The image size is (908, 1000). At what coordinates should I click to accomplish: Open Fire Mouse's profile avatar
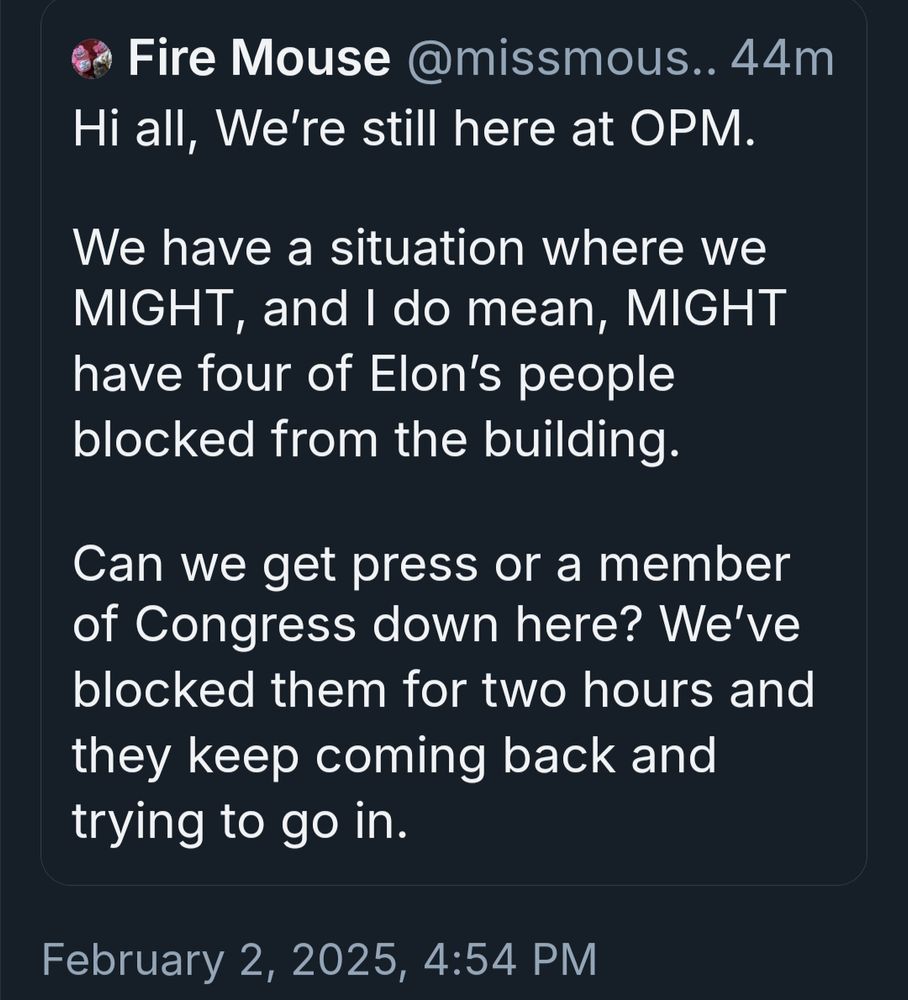[x=92, y=59]
